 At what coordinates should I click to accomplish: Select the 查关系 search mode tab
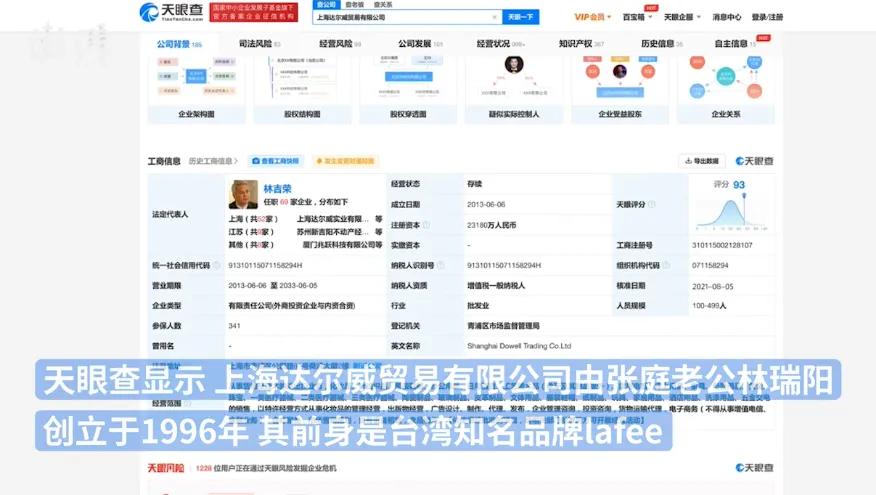point(383,4)
